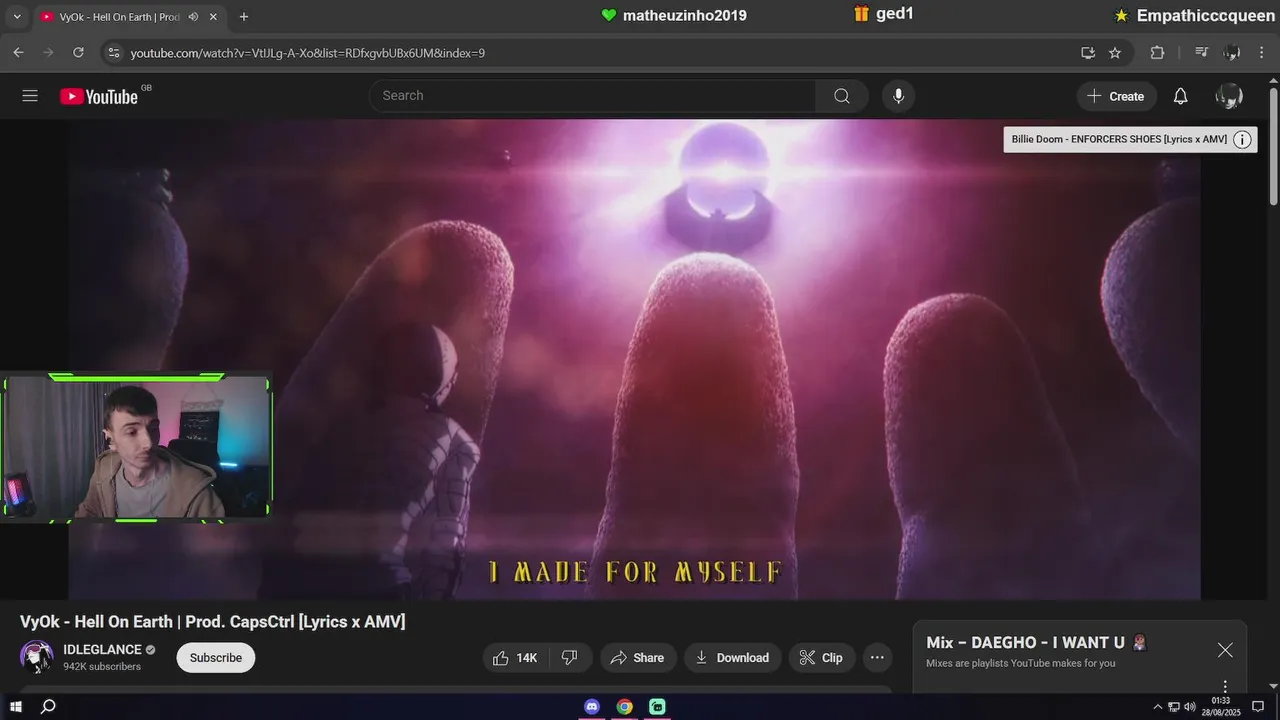Image resolution: width=1280 pixels, height=720 pixels.
Task: Open the Windows Start menu
Action: [x=16, y=707]
